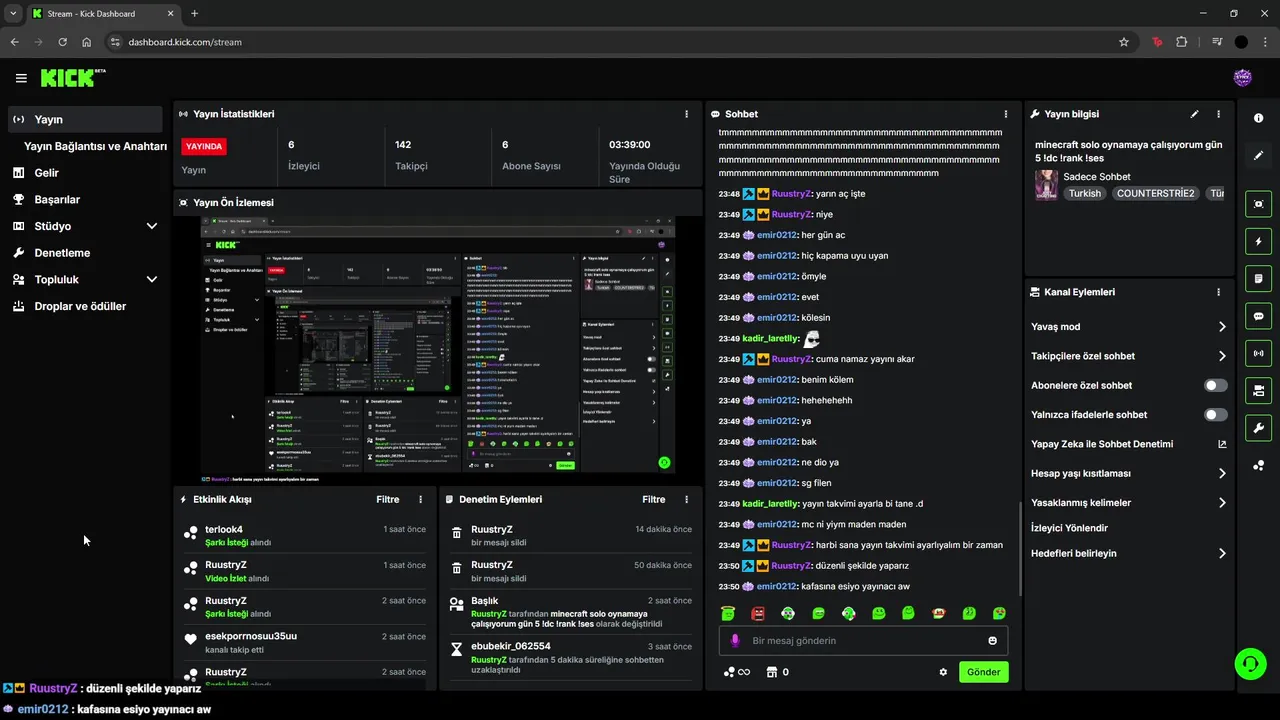Viewport: 1280px width, 720px height.
Task: Click the stream preview video
Action: pos(437,350)
